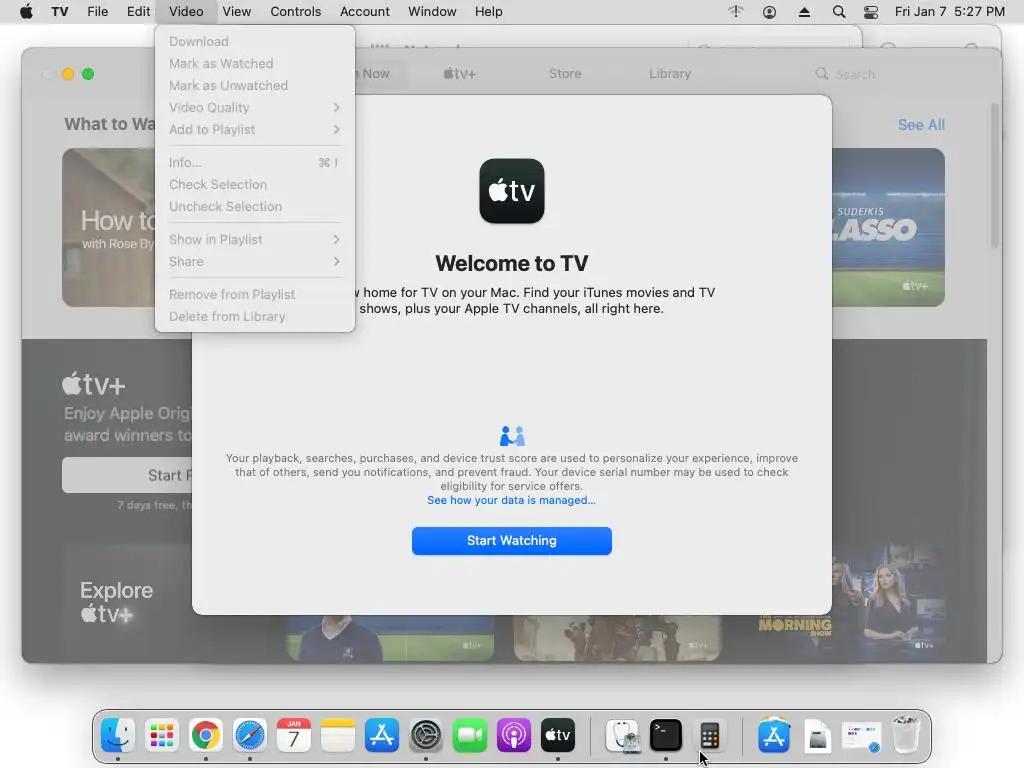Open the Help menu
This screenshot has width=1024, height=768.
coord(488,12)
